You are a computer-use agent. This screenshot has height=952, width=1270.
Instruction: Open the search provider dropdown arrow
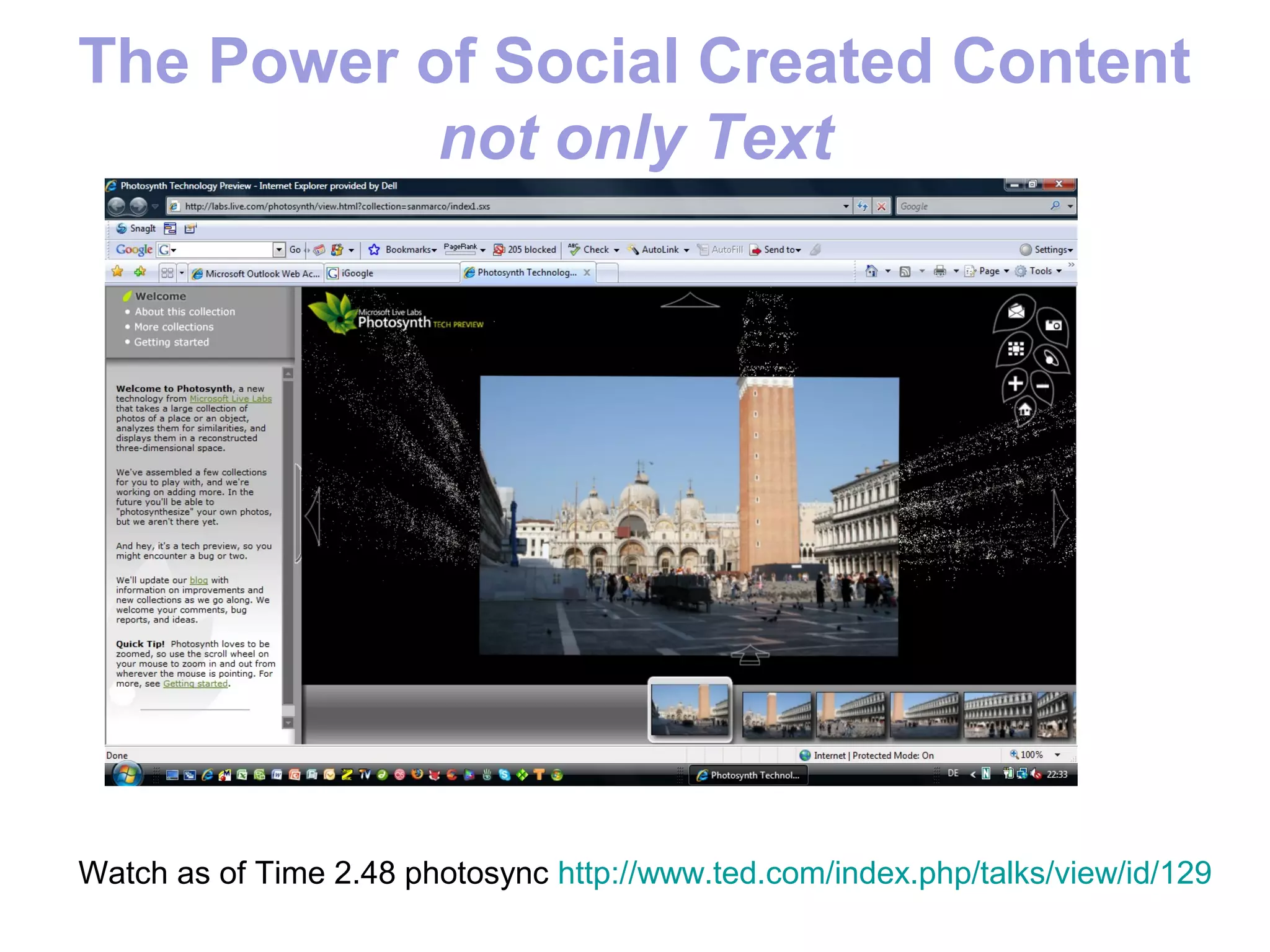pos(1070,206)
